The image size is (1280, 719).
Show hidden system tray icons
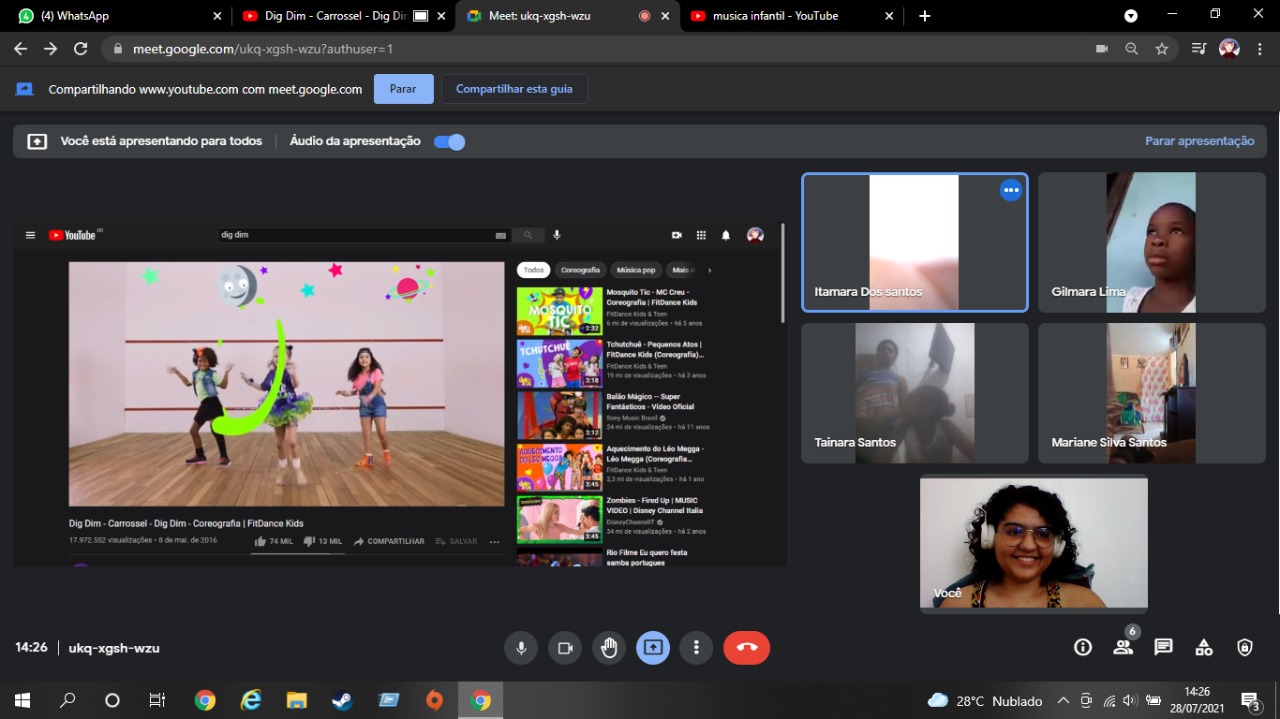click(1063, 701)
